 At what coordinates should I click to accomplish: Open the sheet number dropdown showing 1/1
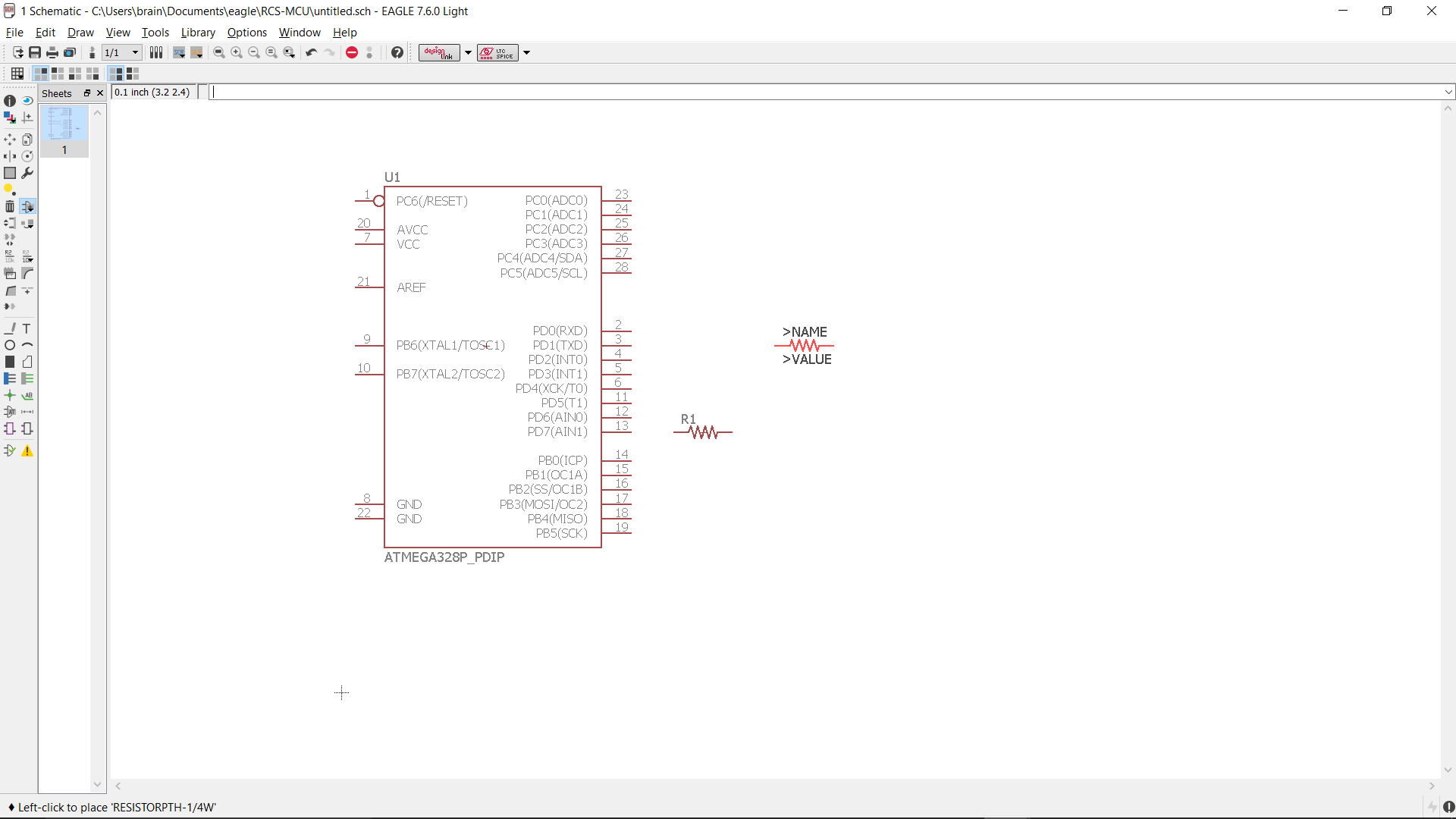tap(135, 52)
